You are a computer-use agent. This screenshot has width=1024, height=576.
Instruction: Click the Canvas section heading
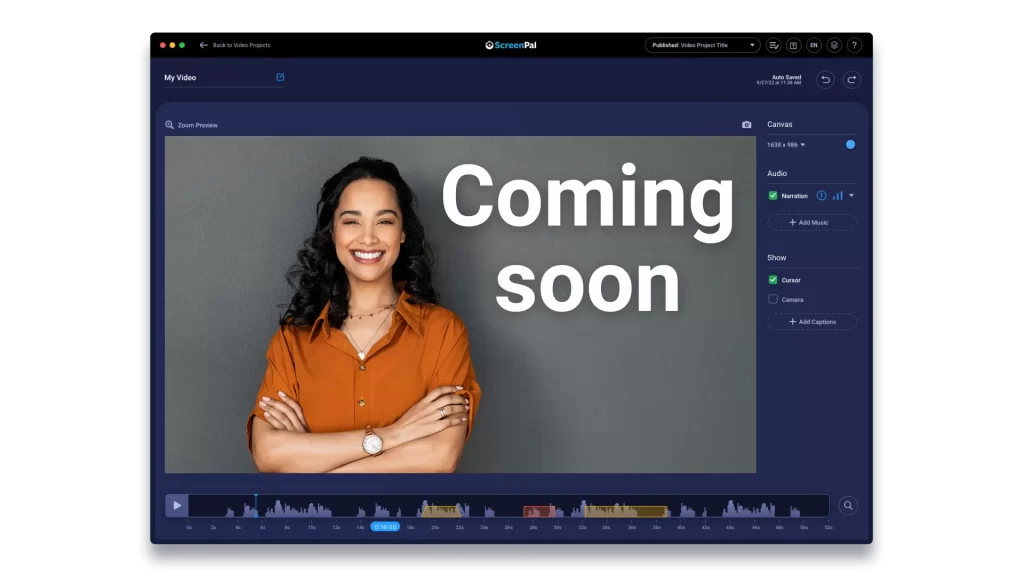click(x=780, y=124)
